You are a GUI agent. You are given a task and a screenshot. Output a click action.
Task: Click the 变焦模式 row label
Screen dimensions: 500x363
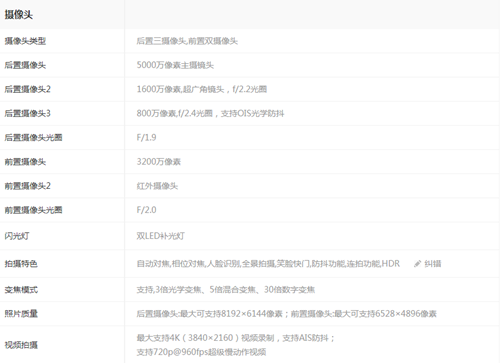pyautogui.click(x=21, y=290)
